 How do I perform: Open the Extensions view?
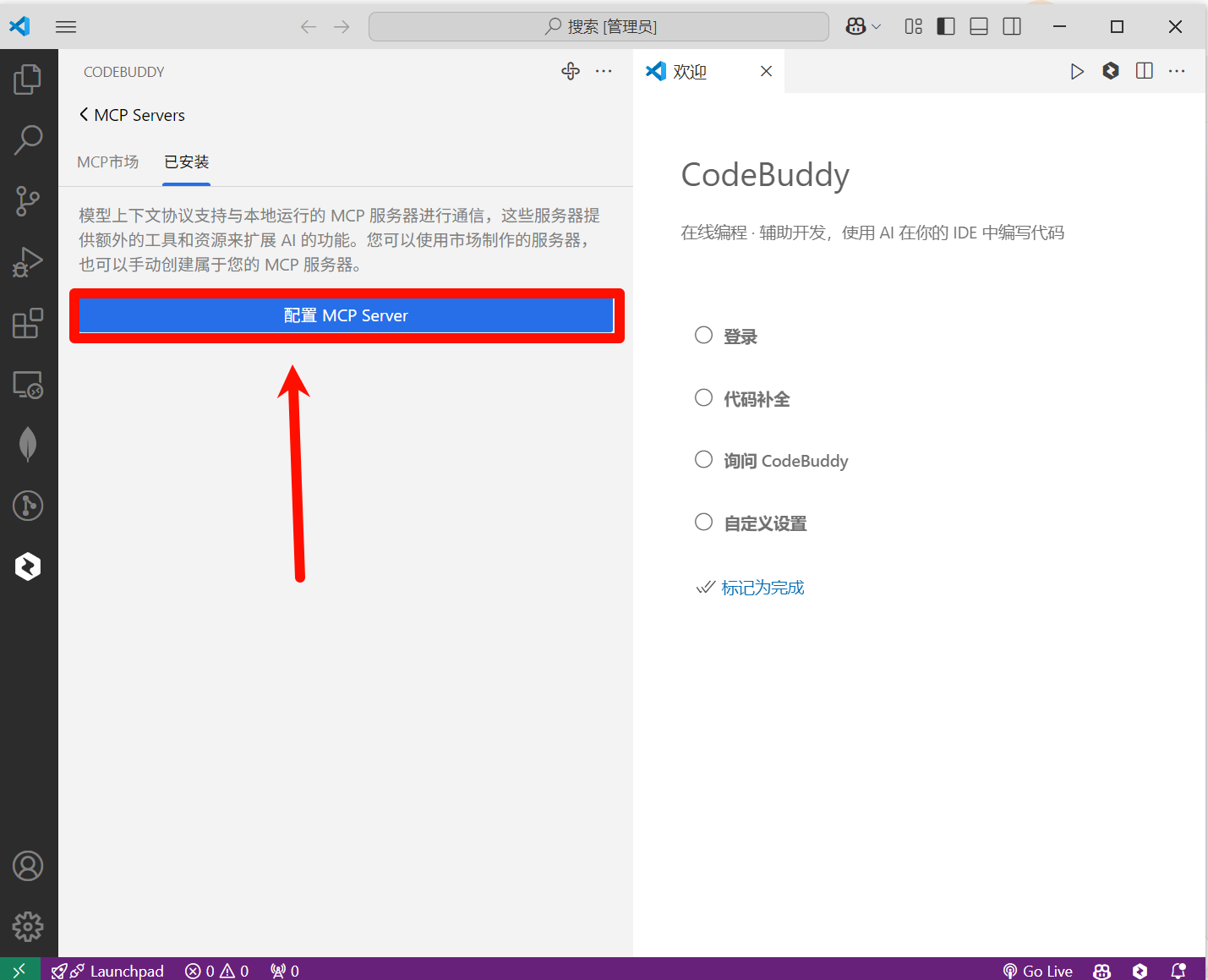point(28,323)
